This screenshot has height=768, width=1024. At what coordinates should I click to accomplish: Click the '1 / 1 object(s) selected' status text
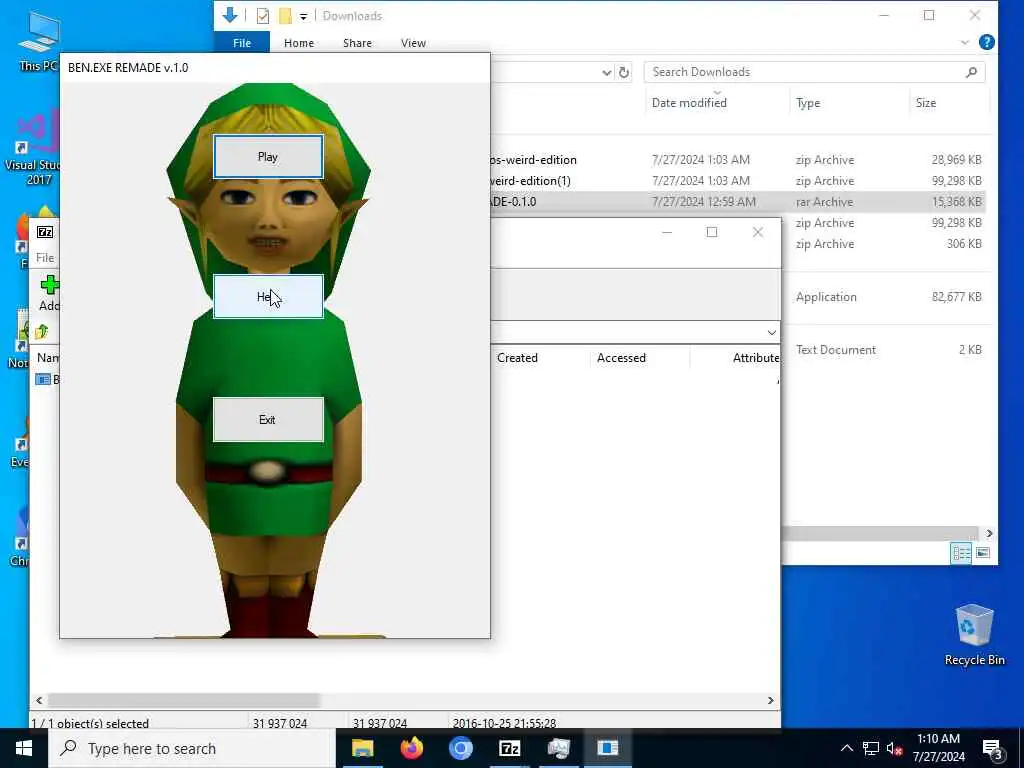click(x=90, y=723)
